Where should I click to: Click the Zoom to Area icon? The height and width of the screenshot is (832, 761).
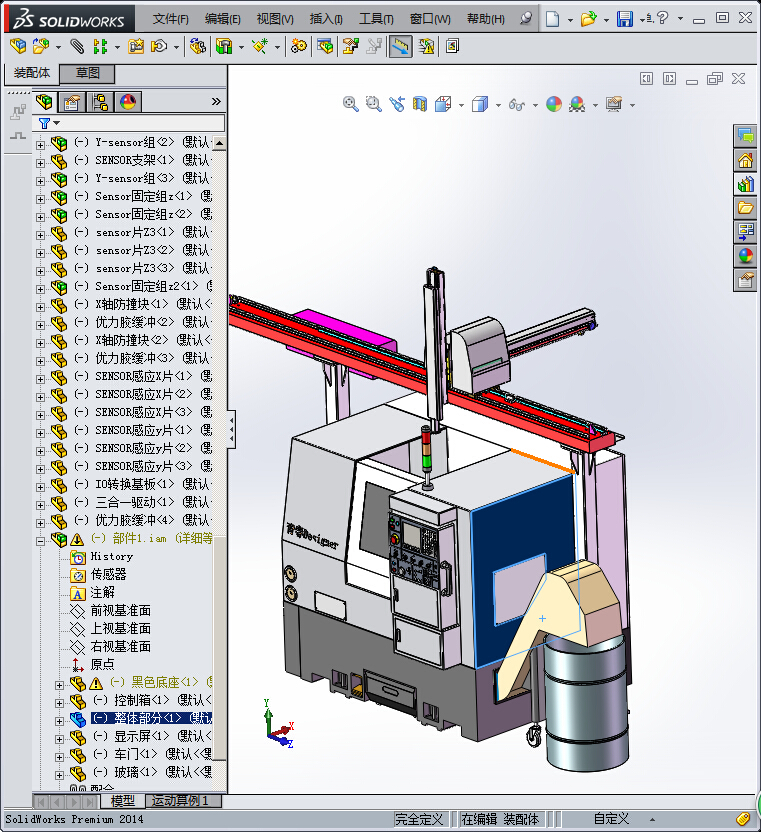pos(374,104)
